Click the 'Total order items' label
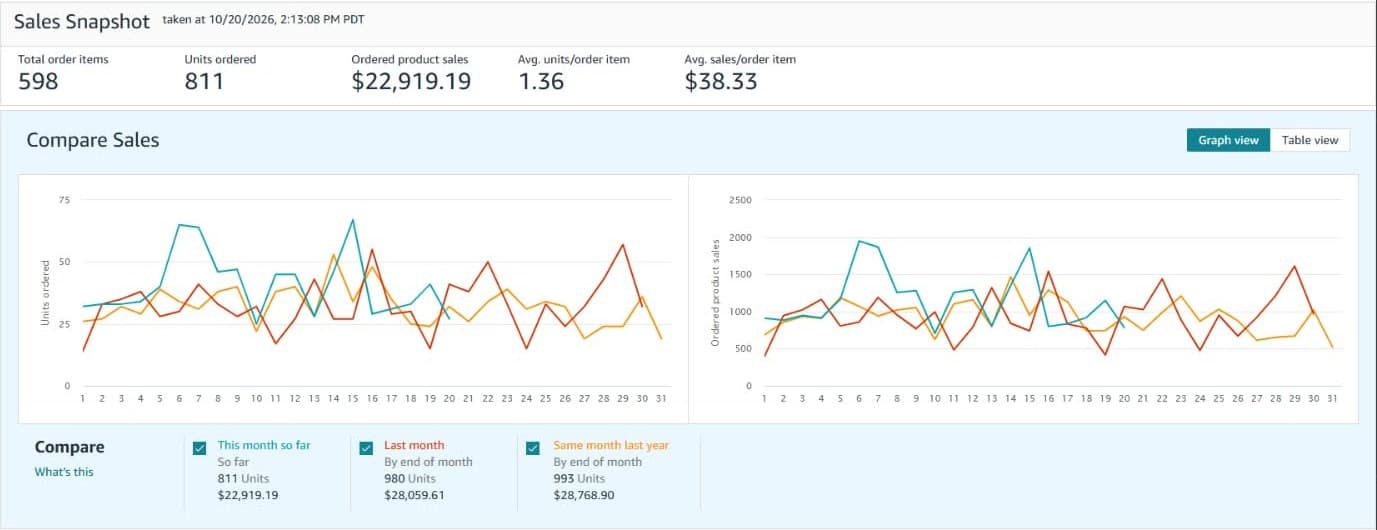Image resolution: width=1377 pixels, height=530 pixels. 63,59
